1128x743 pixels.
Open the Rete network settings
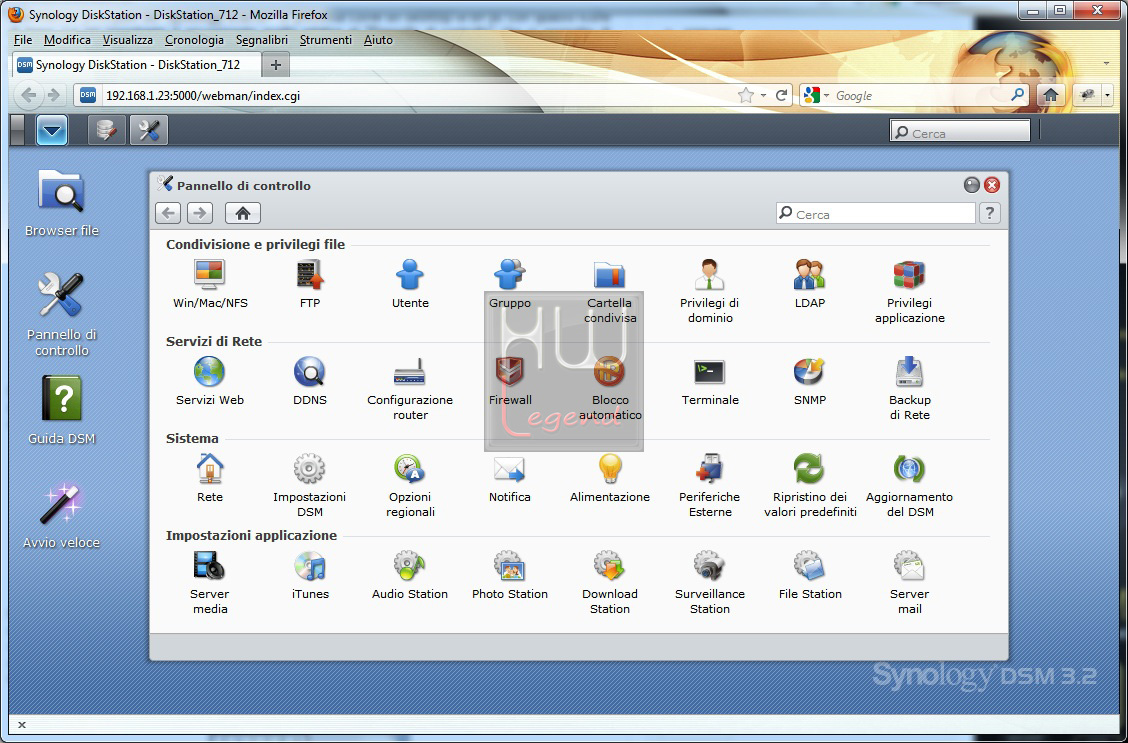[210, 478]
